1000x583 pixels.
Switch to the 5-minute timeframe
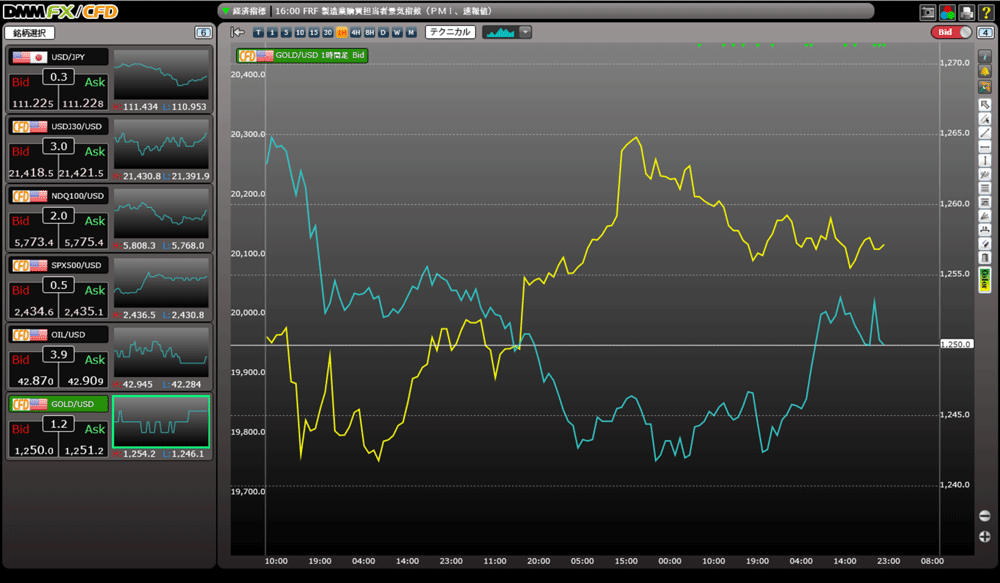[x=287, y=32]
